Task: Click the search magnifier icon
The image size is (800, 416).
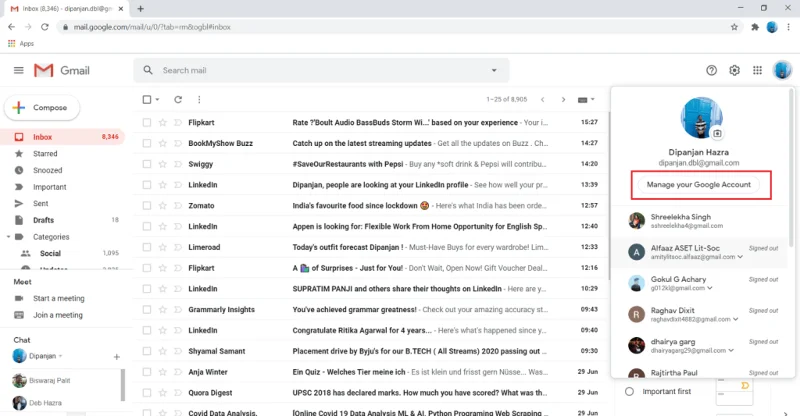Action: [x=148, y=70]
